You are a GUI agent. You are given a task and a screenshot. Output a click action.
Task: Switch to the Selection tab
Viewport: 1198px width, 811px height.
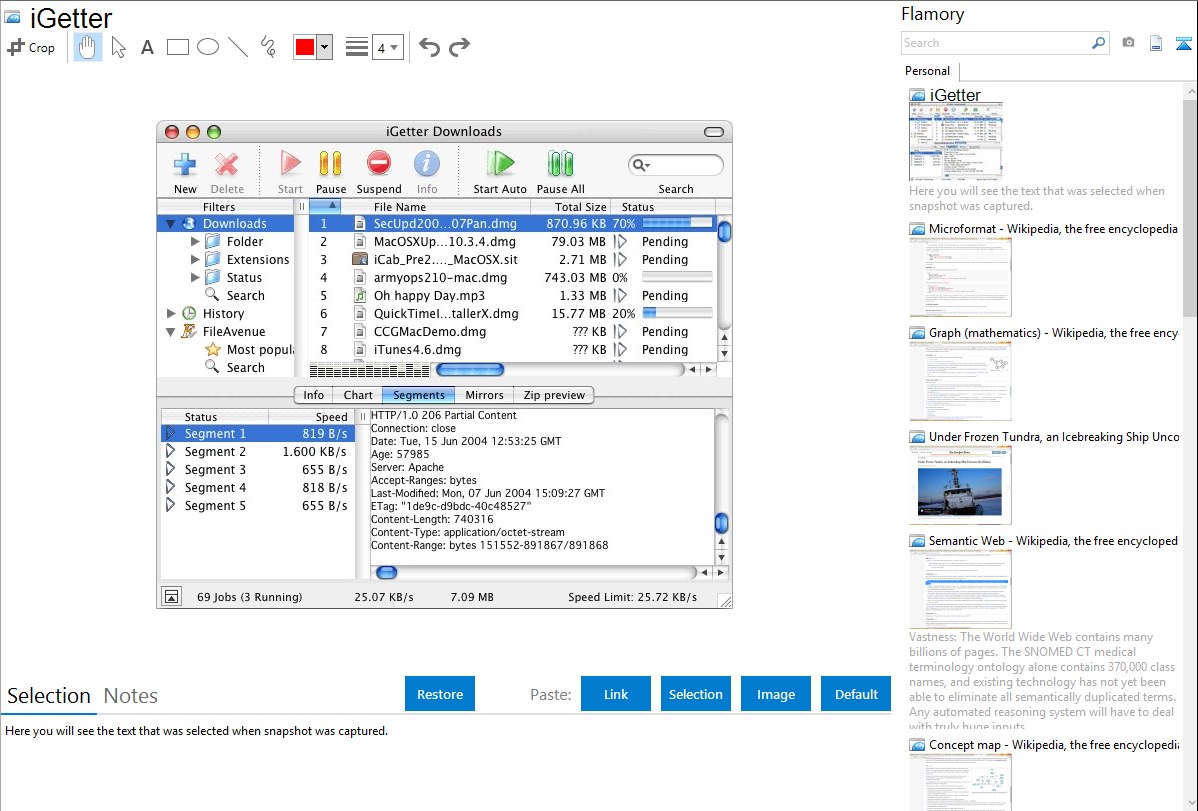click(49, 696)
